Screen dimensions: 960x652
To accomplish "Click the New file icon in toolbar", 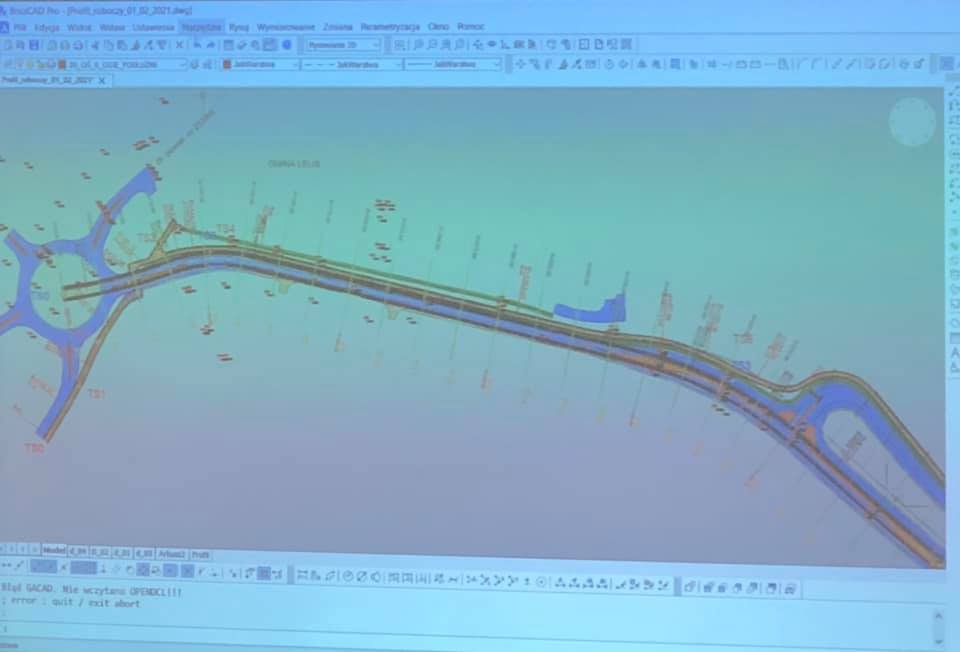I will click(9, 45).
